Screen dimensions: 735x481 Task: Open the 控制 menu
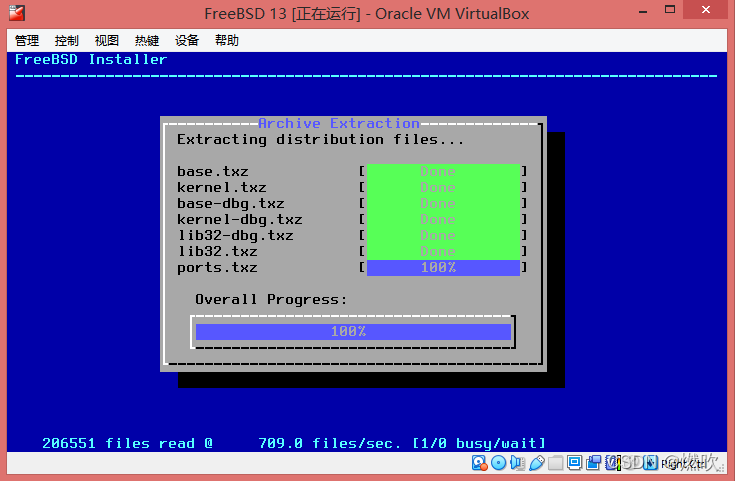point(67,41)
